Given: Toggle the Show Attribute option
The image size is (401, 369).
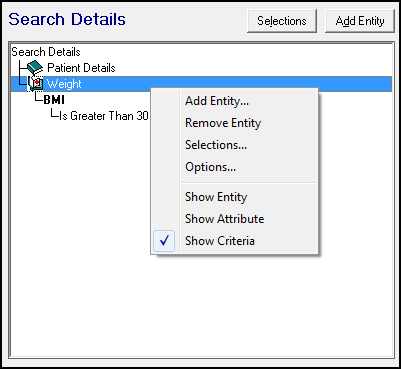Looking at the screenshot, I should point(225,219).
